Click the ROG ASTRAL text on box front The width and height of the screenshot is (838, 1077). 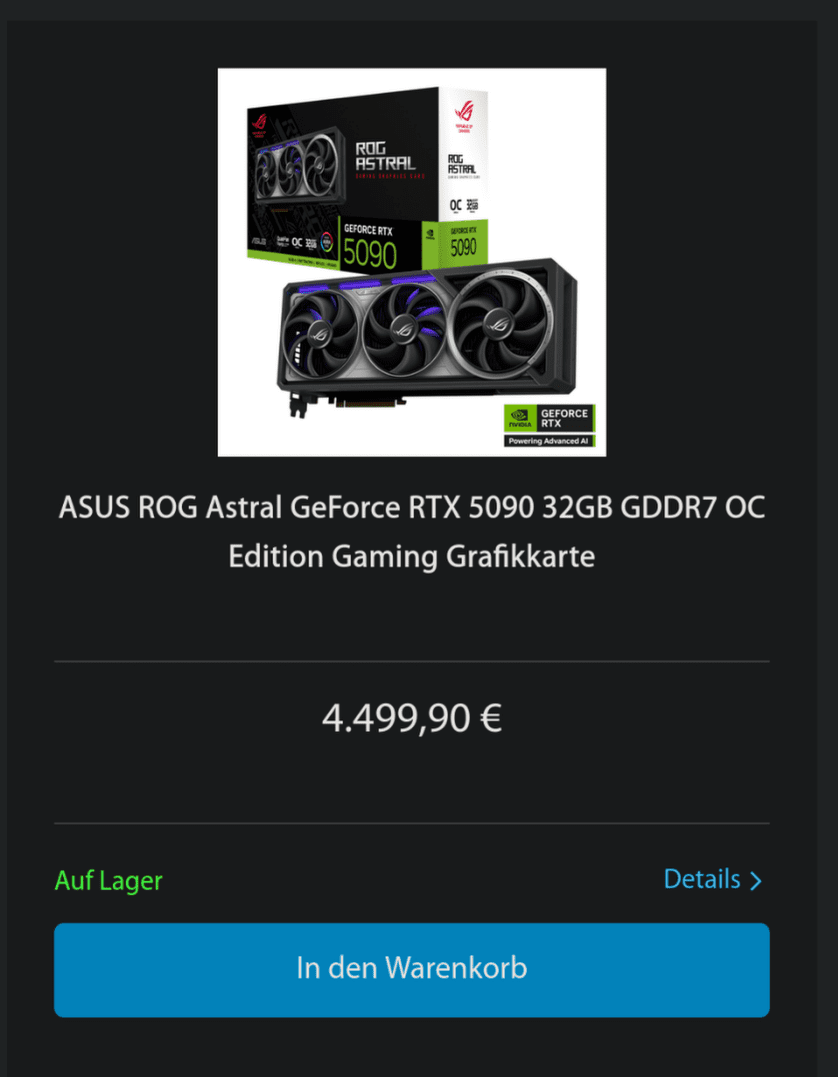(x=385, y=156)
